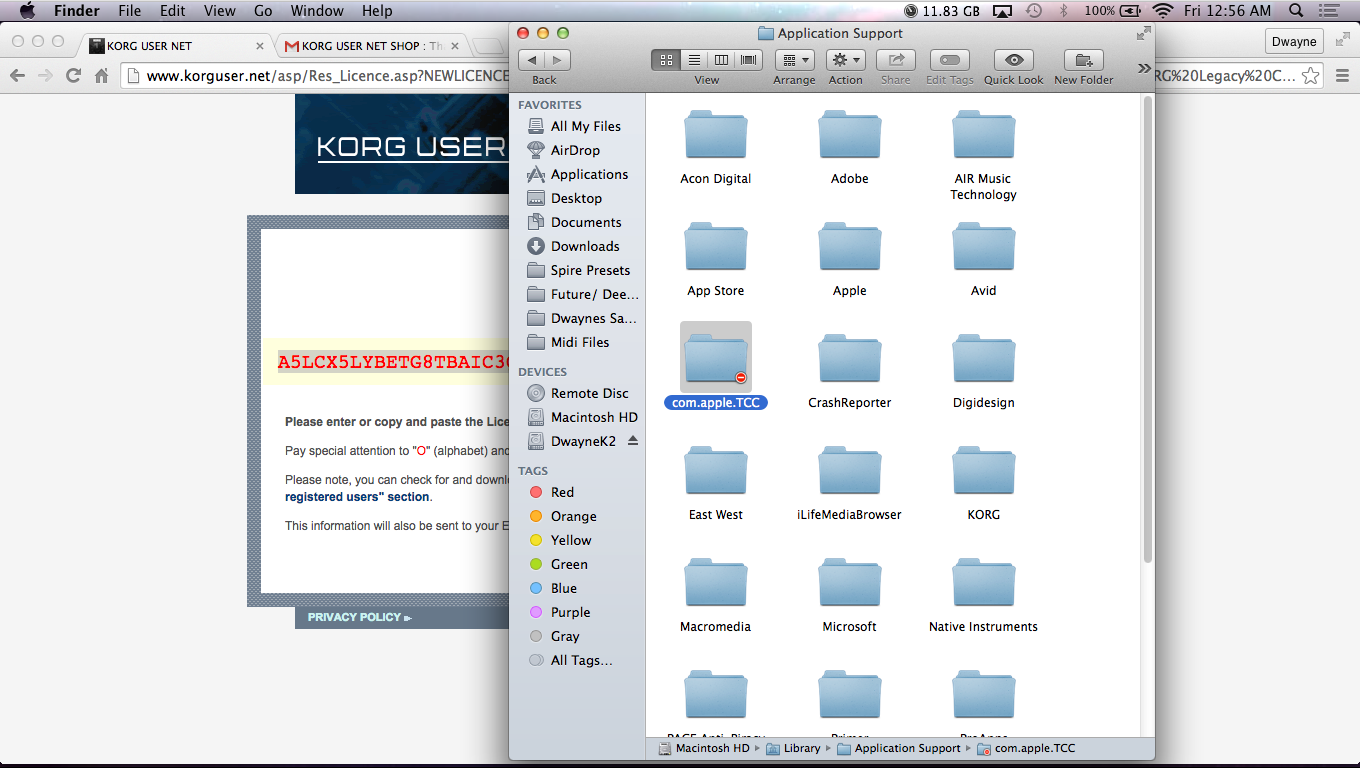Click Library in the path bar
This screenshot has width=1360, height=768.
click(x=793, y=748)
